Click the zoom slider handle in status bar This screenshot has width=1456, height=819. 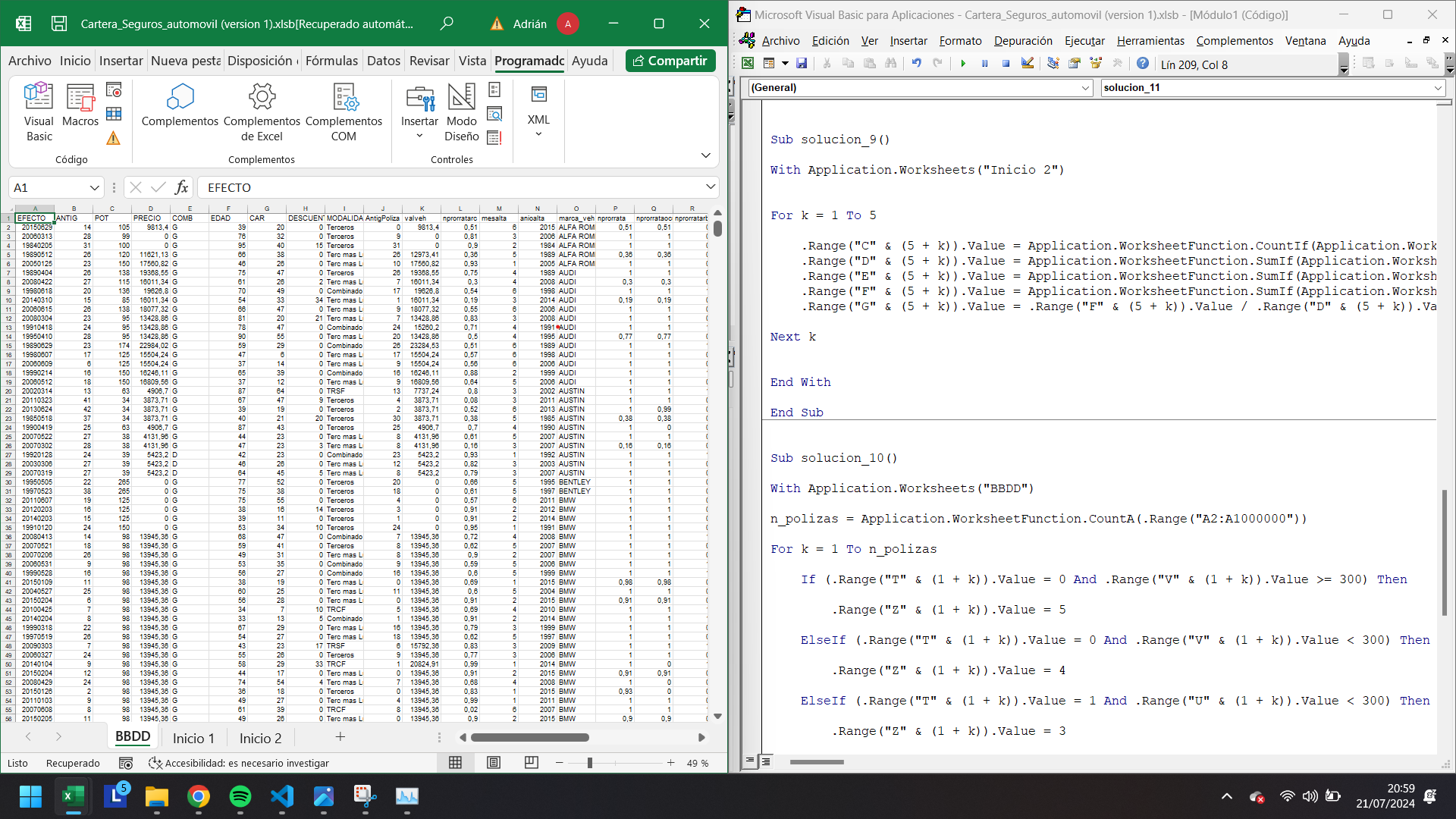tap(589, 763)
